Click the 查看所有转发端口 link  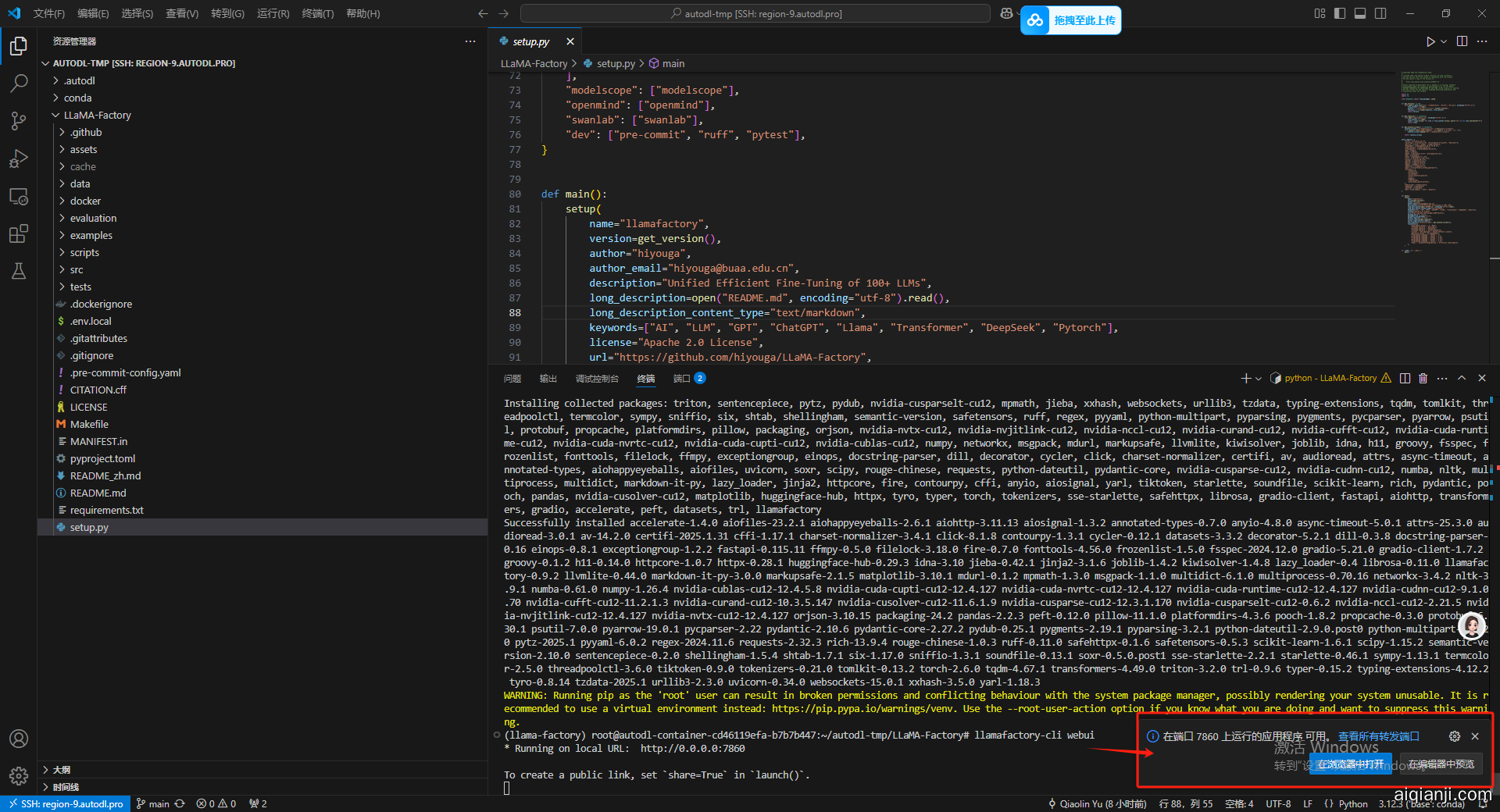tap(1378, 736)
